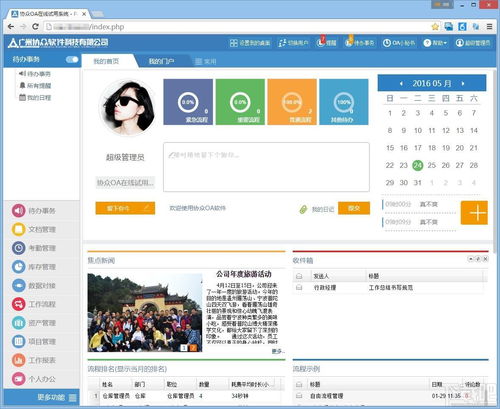This screenshot has height=409, width=500.
Task: Go to next month in calendar
Action: click(463, 84)
